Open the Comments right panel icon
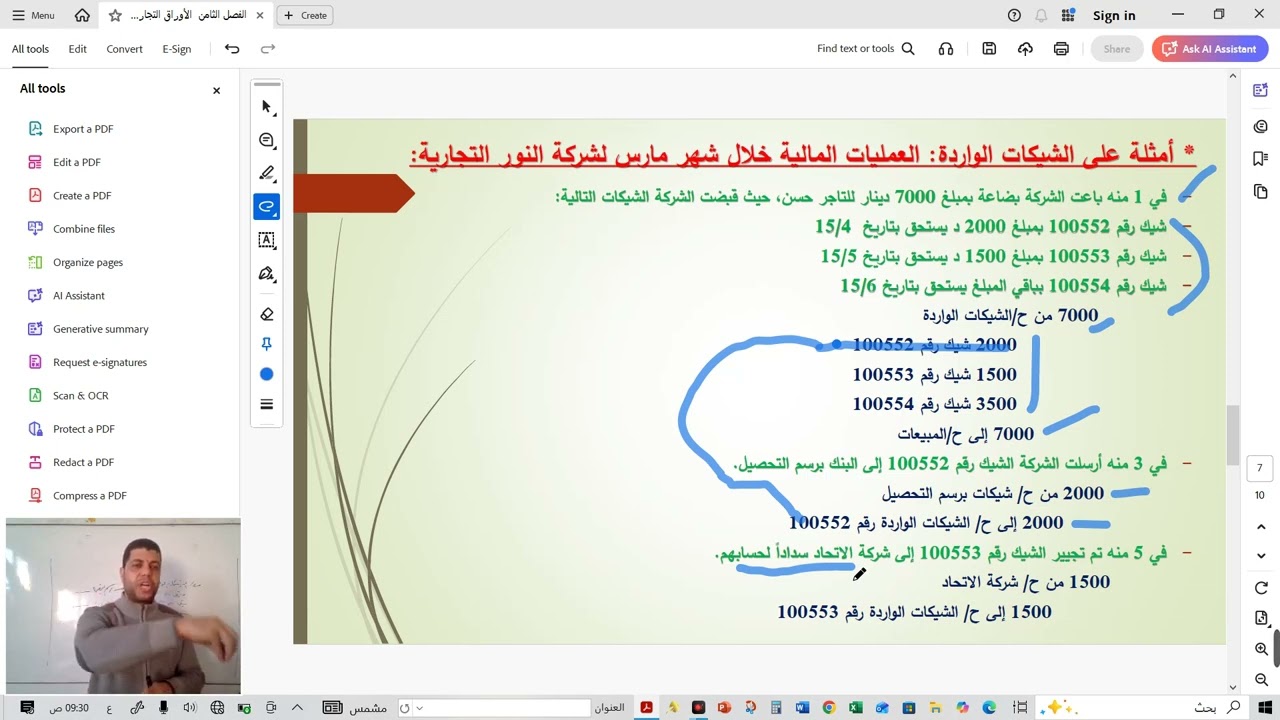 (1260, 126)
